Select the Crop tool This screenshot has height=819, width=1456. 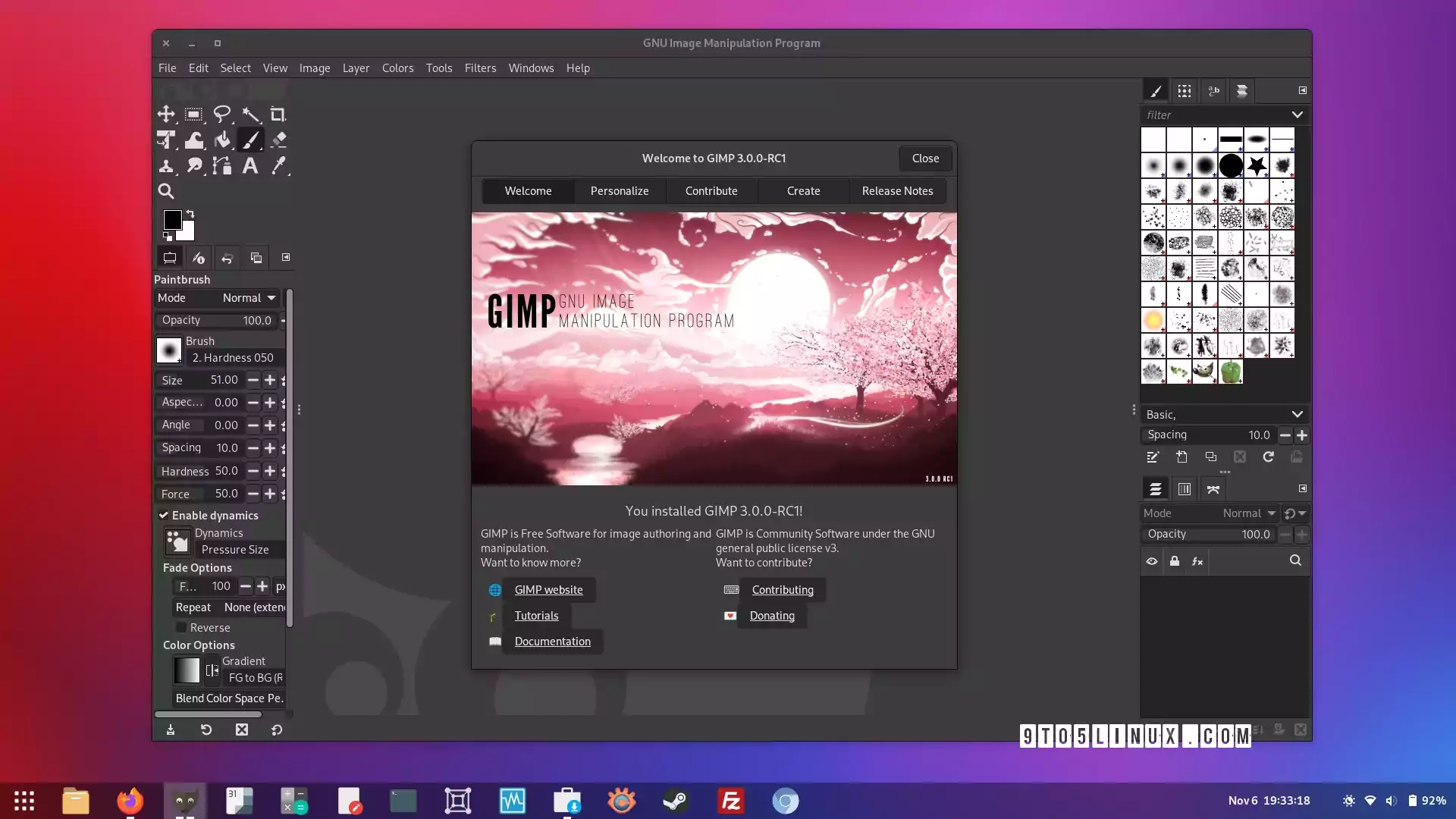point(278,115)
